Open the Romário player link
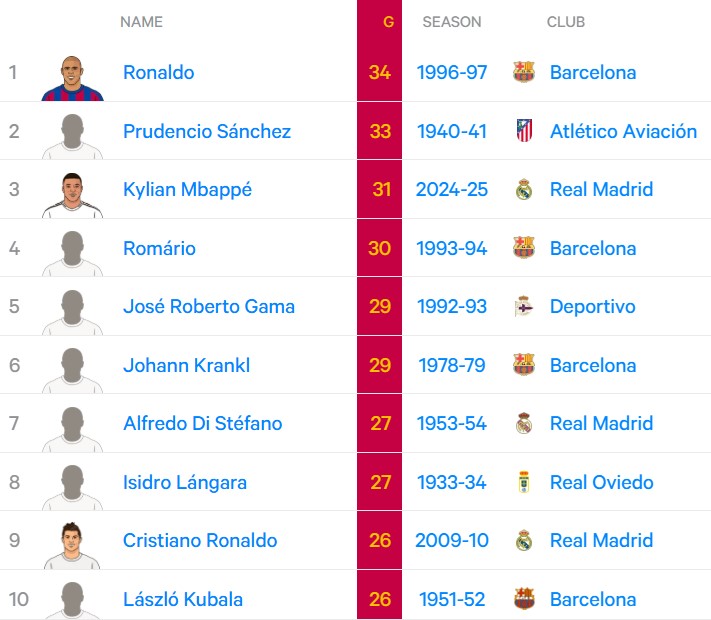Image resolution: width=711 pixels, height=620 pixels. tap(159, 248)
